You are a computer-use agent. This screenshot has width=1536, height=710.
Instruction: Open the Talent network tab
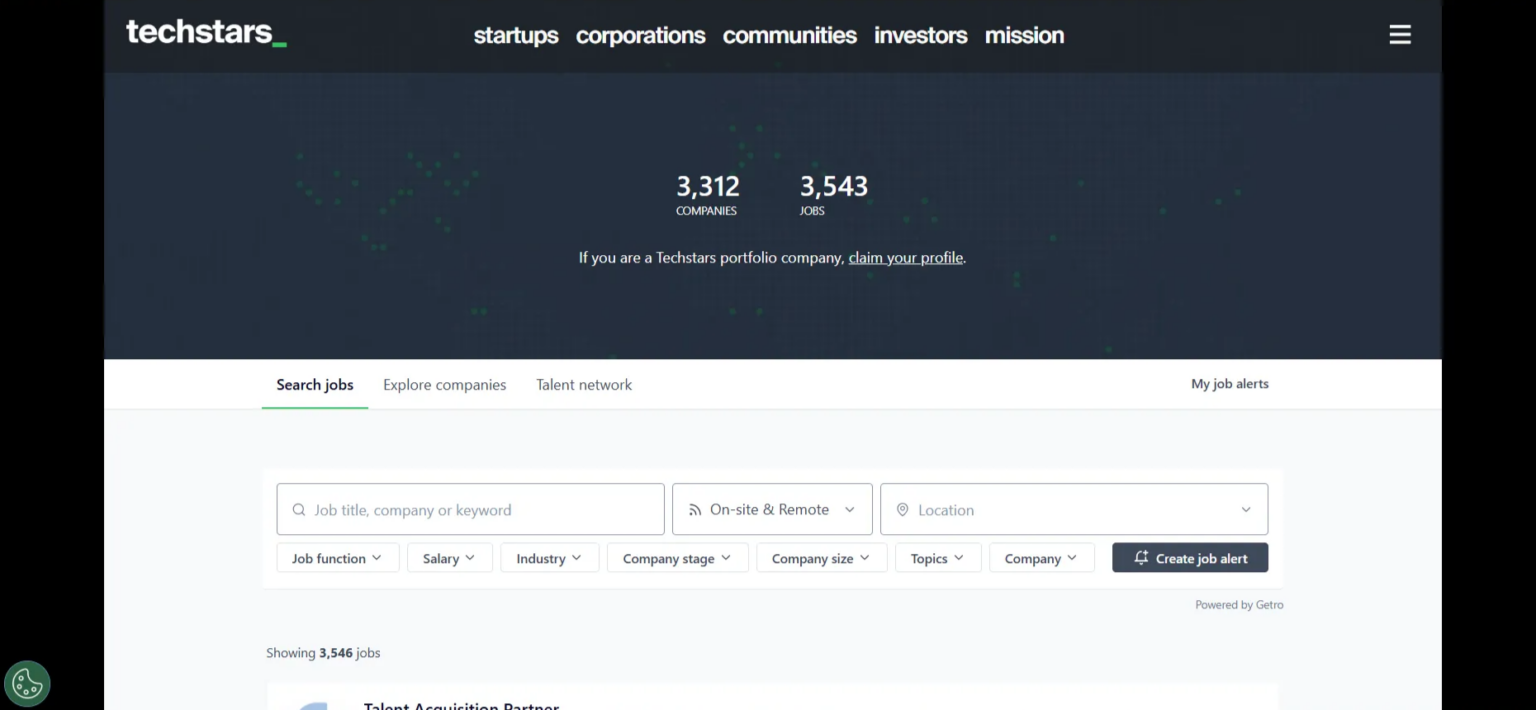(584, 384)
